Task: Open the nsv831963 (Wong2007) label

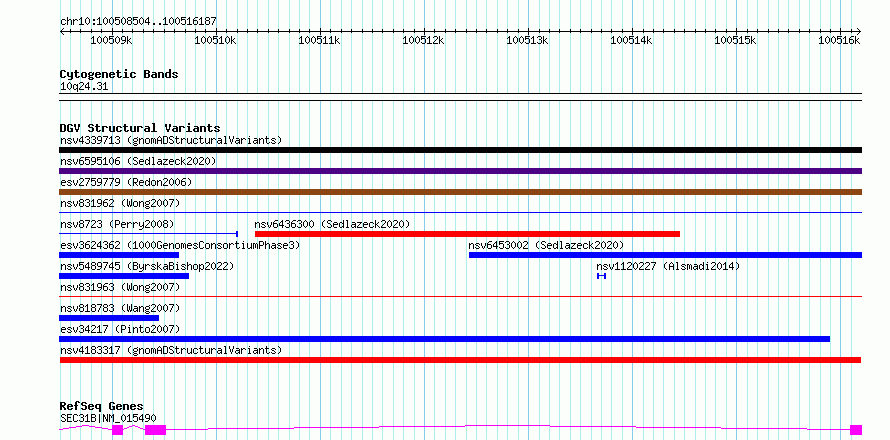Action: [120, 287]
